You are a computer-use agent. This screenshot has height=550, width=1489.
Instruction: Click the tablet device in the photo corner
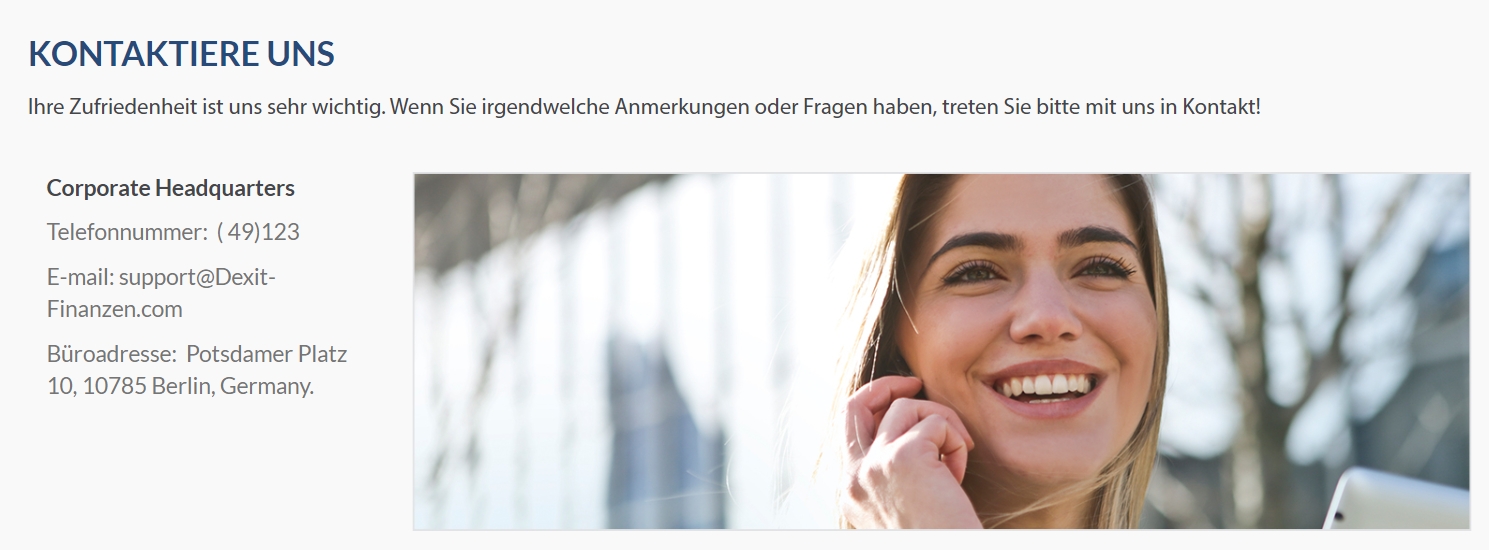[1398, 500]
